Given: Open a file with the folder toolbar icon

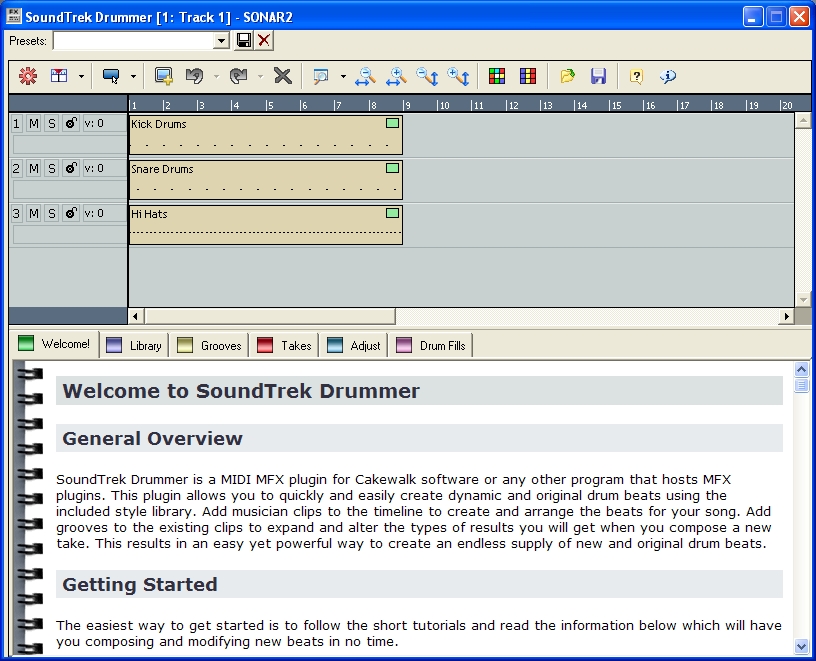Looking at the screenshot, I should click(x=567, y=76).
